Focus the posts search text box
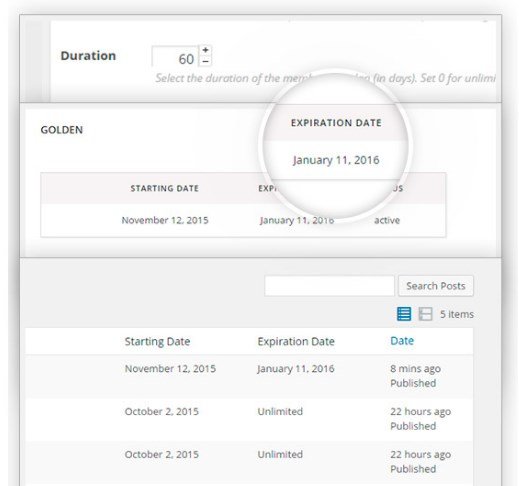This screenshot has height=486, width=519. pos(329,286)
